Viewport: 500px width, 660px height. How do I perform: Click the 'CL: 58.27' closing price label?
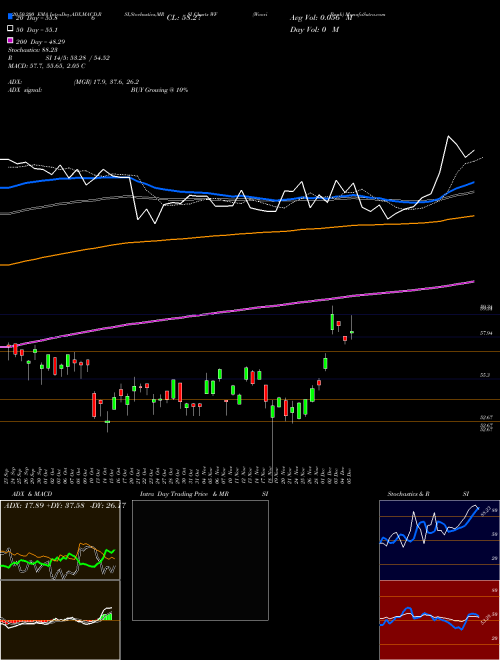tap(184, 18)
